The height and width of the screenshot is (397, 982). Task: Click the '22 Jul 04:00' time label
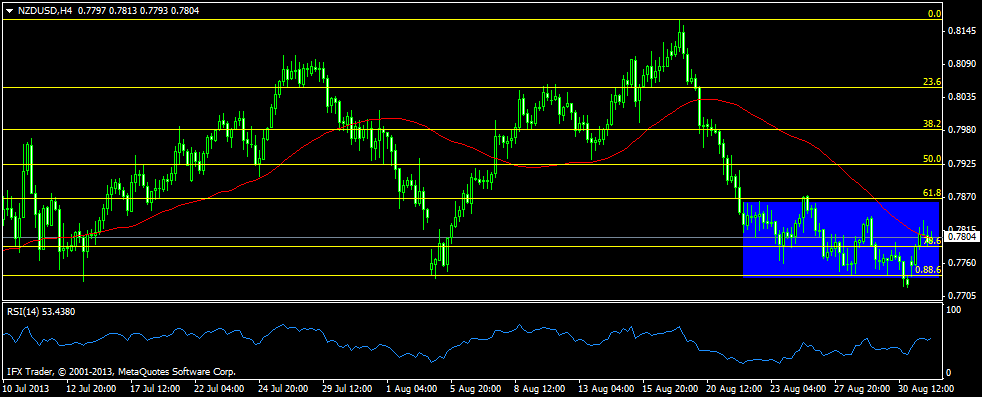click(219, 388)
